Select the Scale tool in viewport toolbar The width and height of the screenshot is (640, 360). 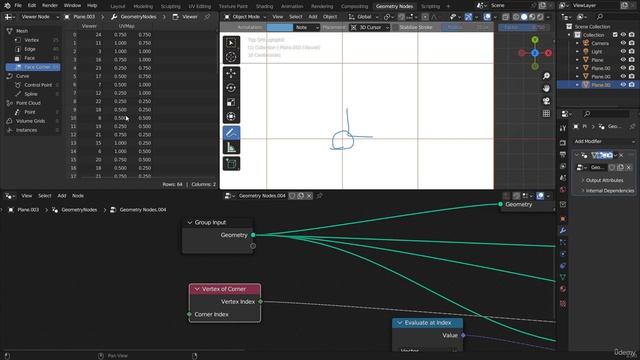(x=231, y=102)
